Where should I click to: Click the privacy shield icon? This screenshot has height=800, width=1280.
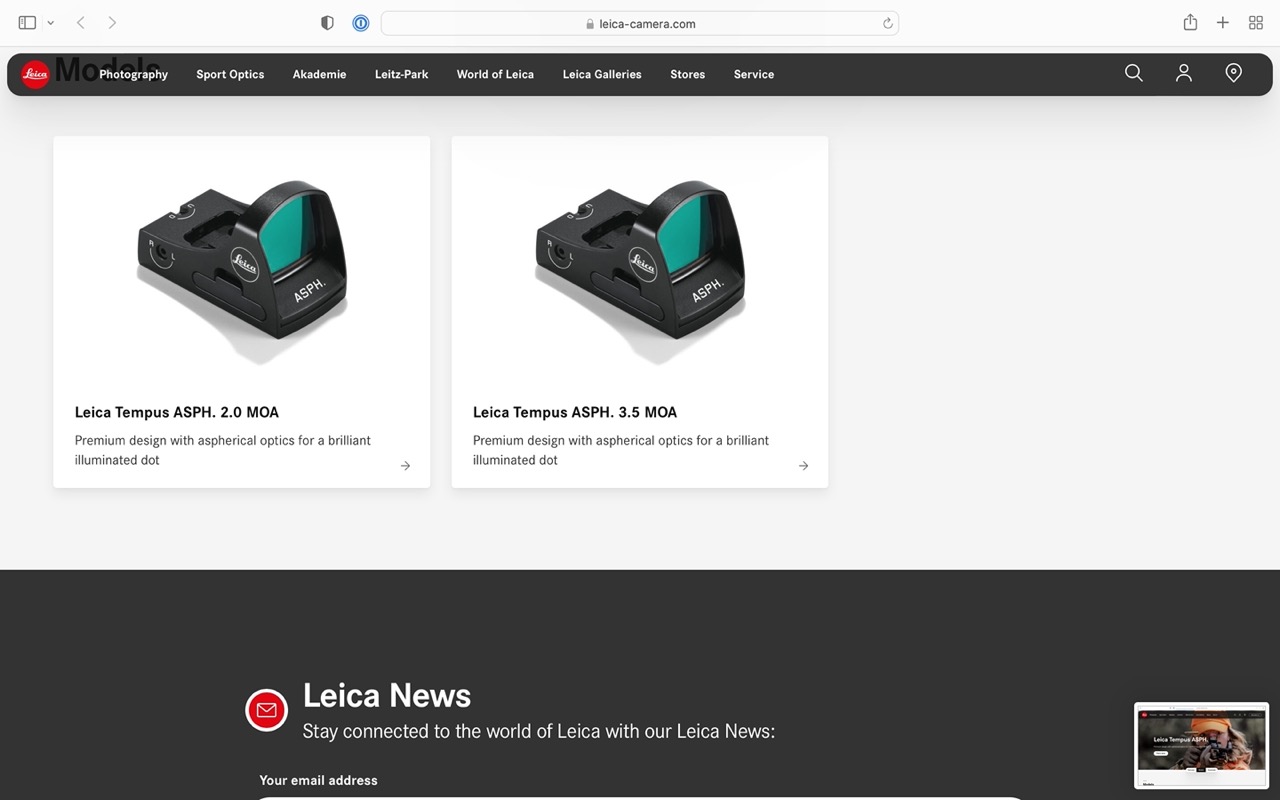(x=327, y=23)
